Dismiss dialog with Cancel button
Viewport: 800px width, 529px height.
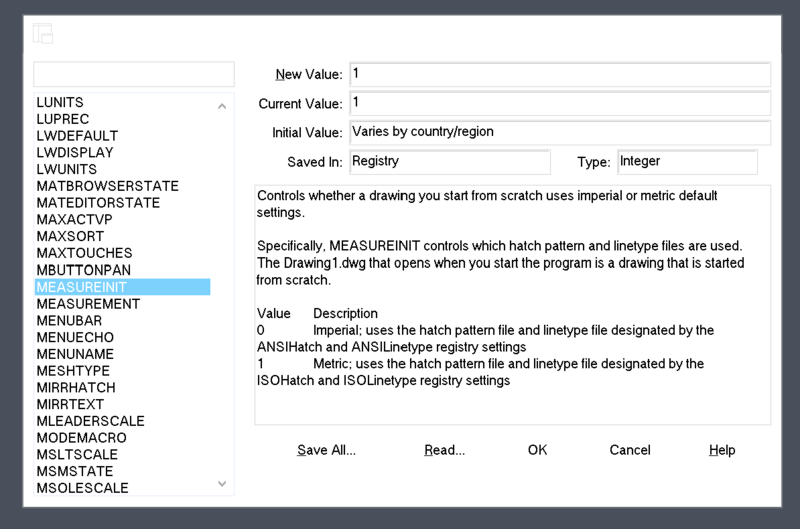pyautogui.click(x=630, y=450)
